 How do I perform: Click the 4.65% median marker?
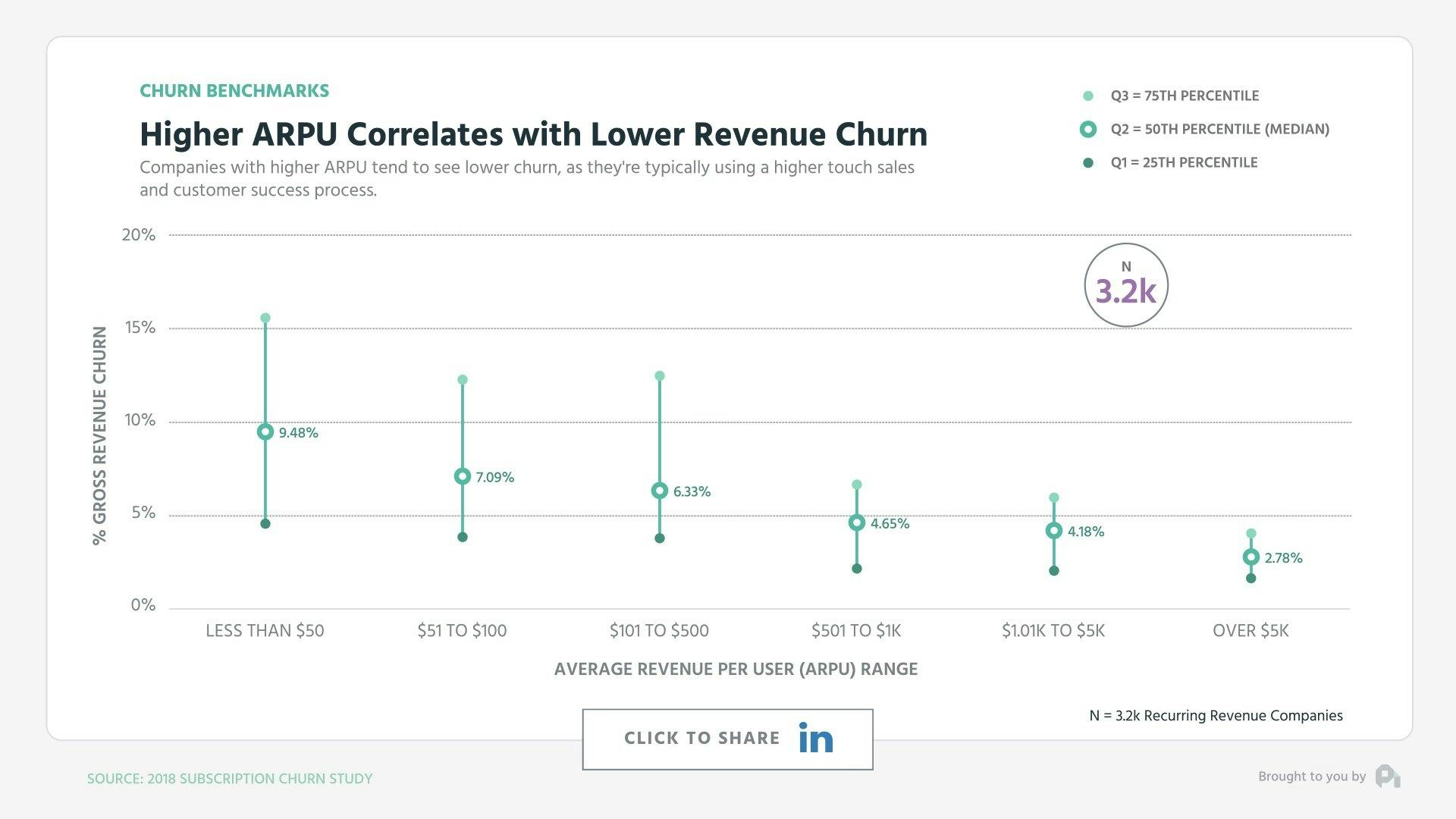856,522
